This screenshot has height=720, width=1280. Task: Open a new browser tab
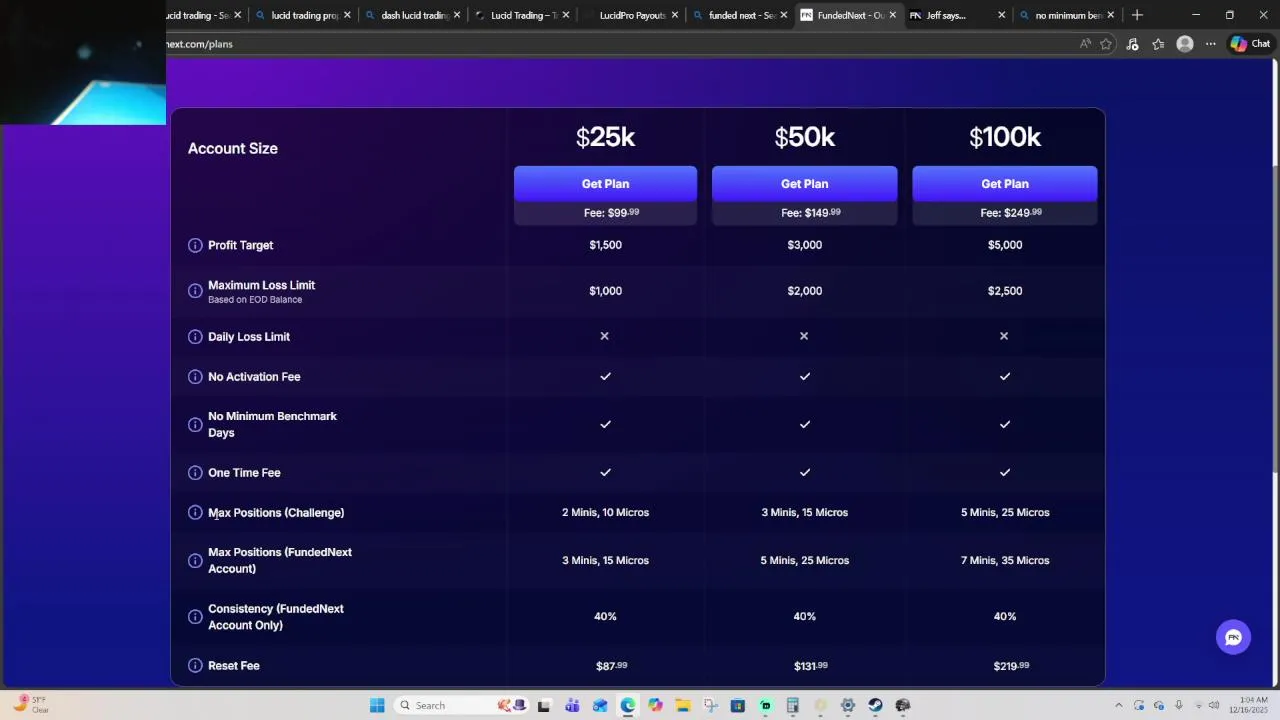[1137, 15]
